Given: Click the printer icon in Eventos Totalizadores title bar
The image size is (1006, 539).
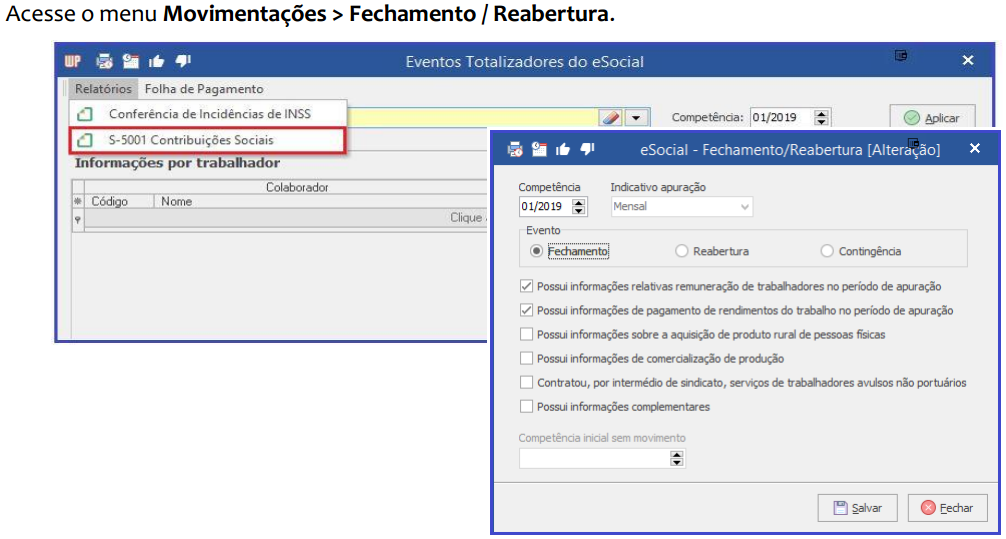Looking at the screenshot, I should coord(105,62).
